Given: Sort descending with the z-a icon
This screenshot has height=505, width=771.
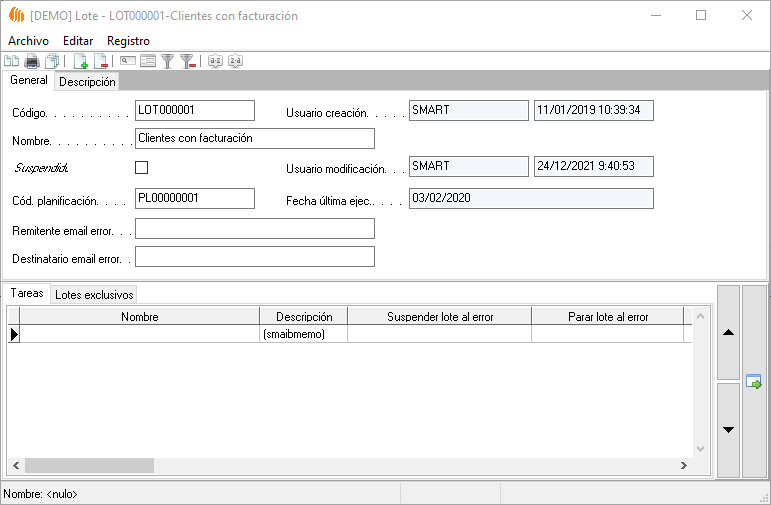Looking at the screenshot, I should click(235, 61).
